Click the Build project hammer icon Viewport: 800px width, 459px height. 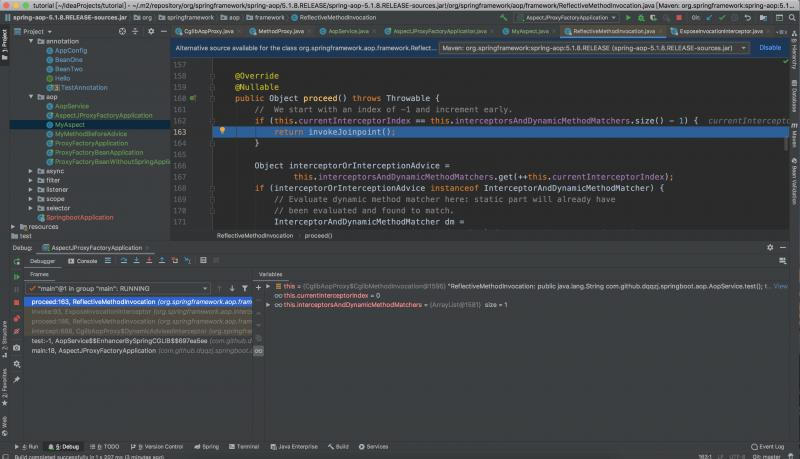pyautogui.click(x=504, y=18)
